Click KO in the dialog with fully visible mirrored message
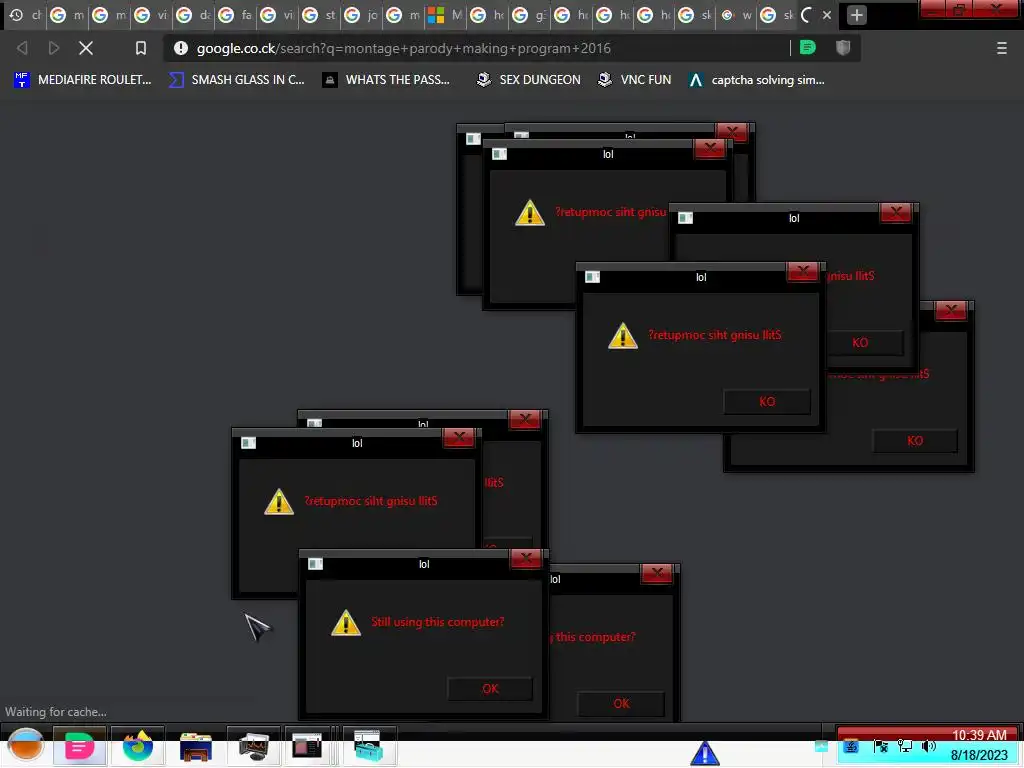The height and width of the screenshot is (768, 1024). (x=767, y=402)
